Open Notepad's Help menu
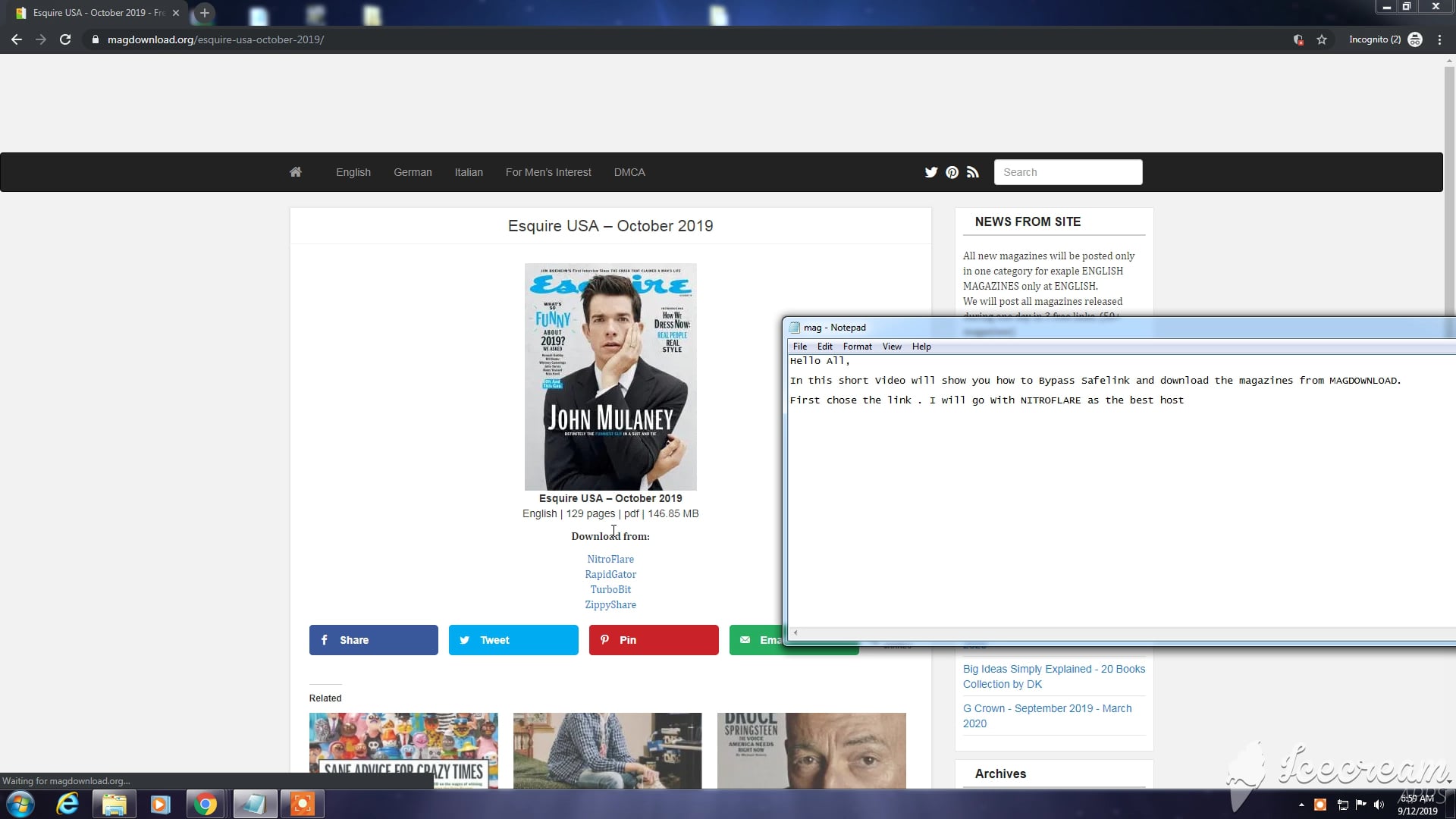Screen dimensions: 1456x819 click(x=921, y=347)
